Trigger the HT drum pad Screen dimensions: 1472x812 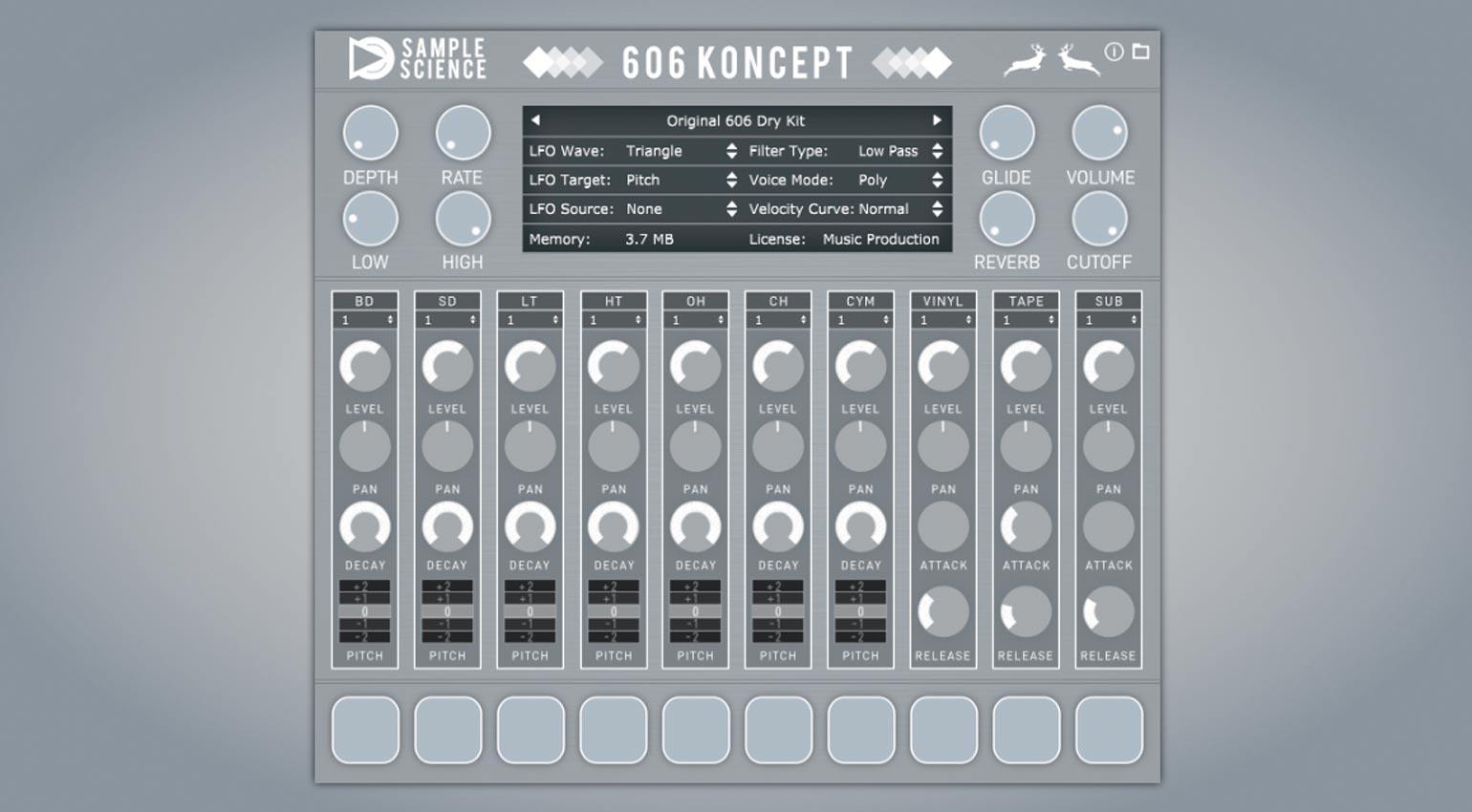pos(613,730)
